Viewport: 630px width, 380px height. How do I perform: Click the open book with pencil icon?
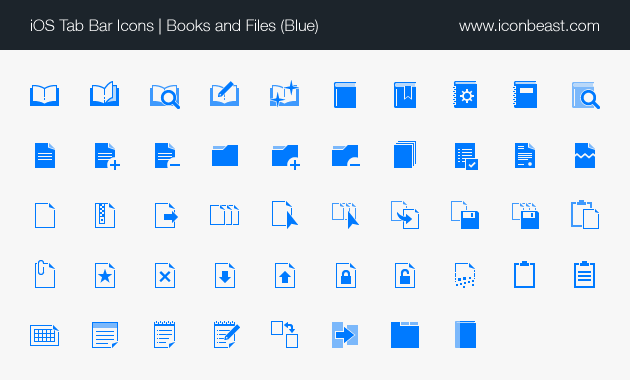click(x=225, y=94)
